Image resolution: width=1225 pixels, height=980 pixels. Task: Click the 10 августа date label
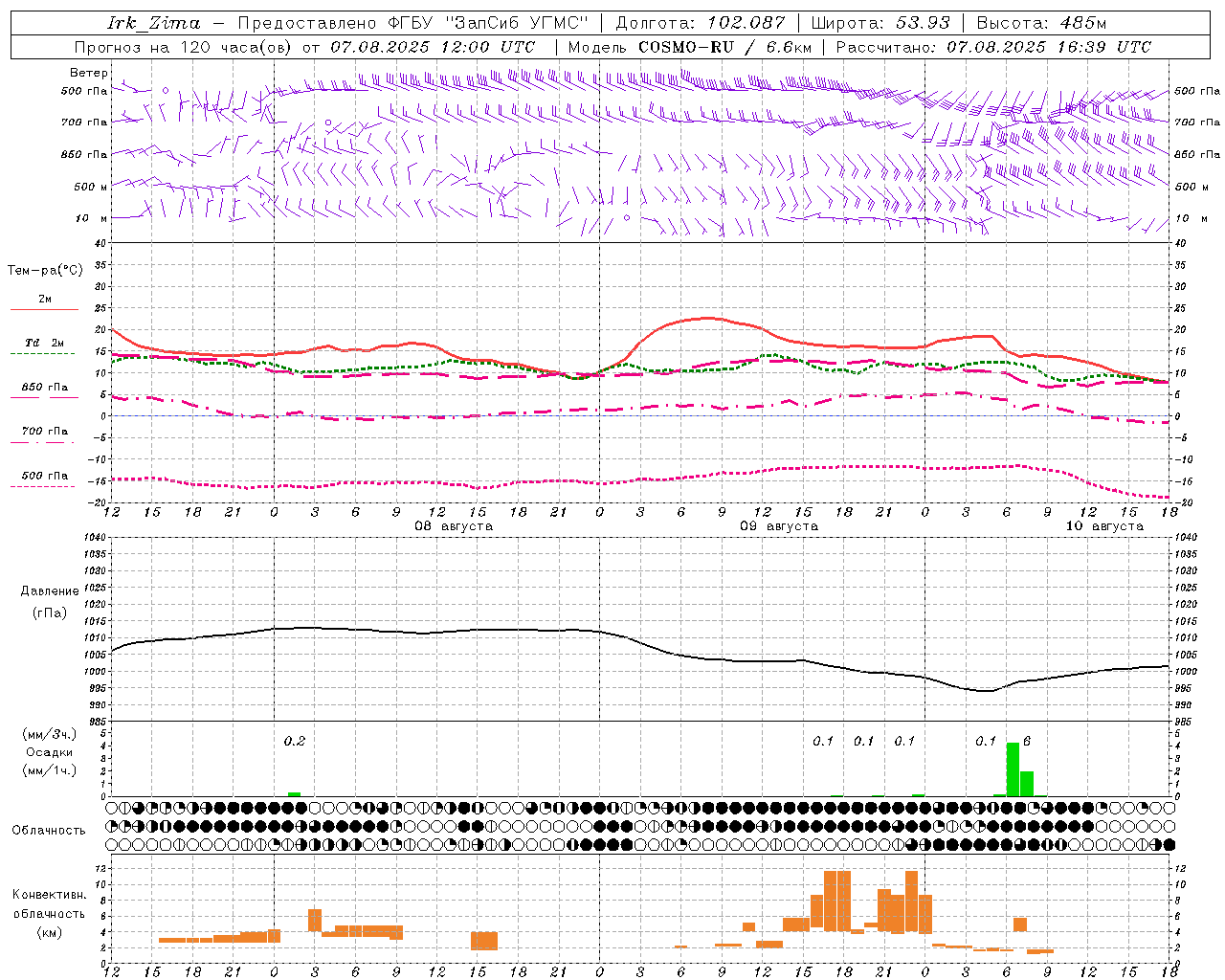(1103, 526)
